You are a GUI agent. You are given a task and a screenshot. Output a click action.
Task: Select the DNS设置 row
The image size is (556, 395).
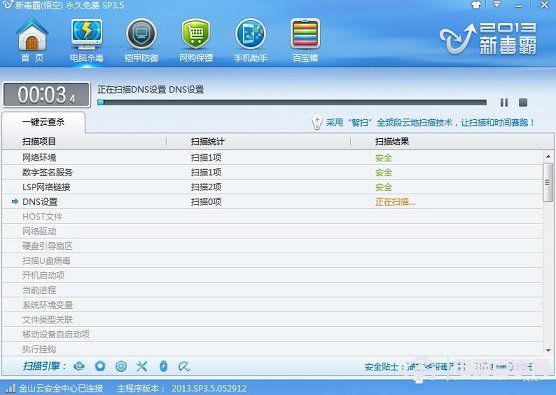click(272, 202)
